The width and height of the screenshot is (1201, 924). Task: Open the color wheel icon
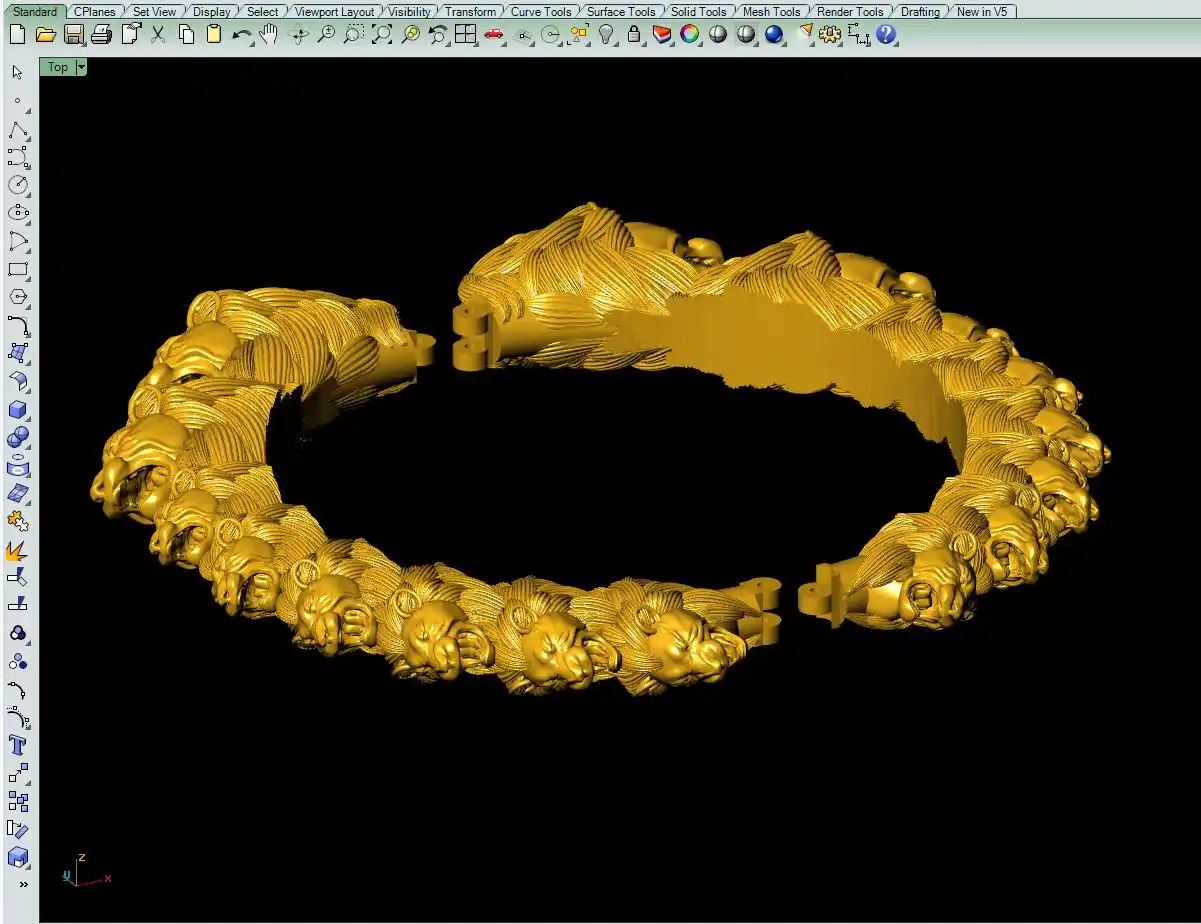tap(690, 35)
